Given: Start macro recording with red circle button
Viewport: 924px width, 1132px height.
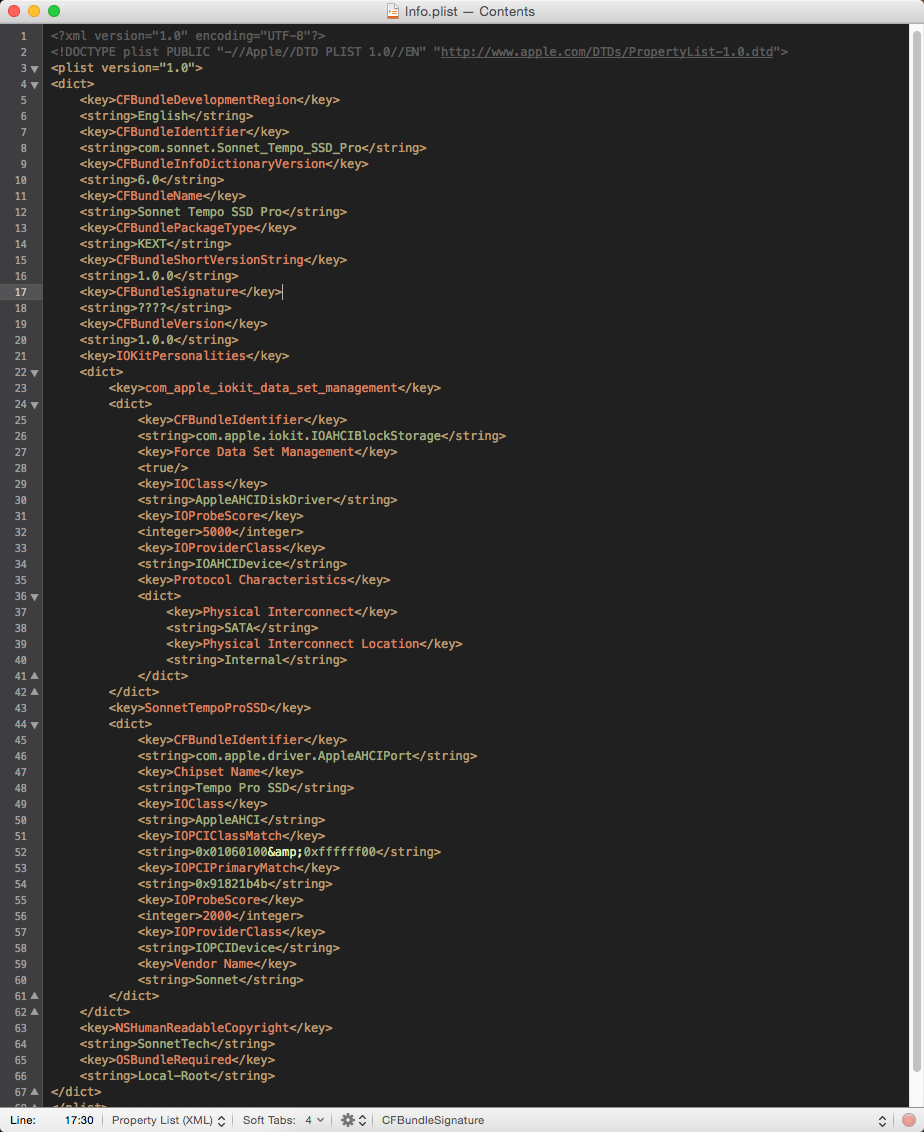Looking at the screenshot, I should [x=909, y=1120].
